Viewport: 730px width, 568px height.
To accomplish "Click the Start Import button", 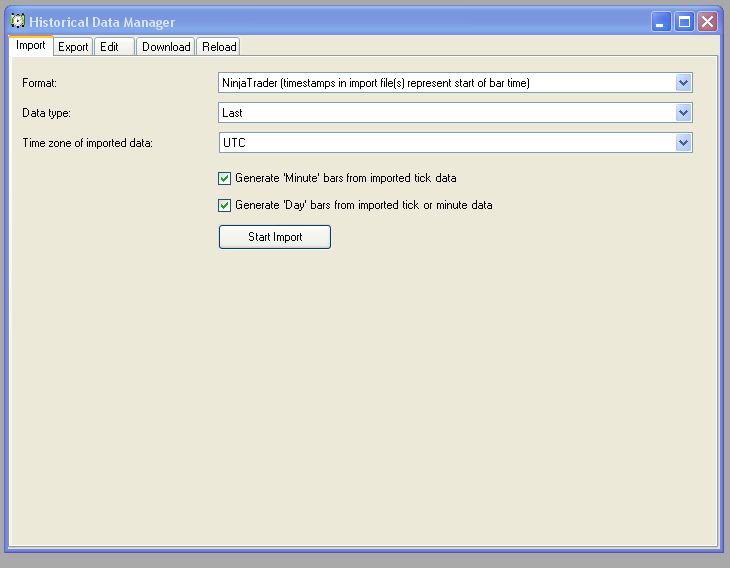I will (275, 237).
